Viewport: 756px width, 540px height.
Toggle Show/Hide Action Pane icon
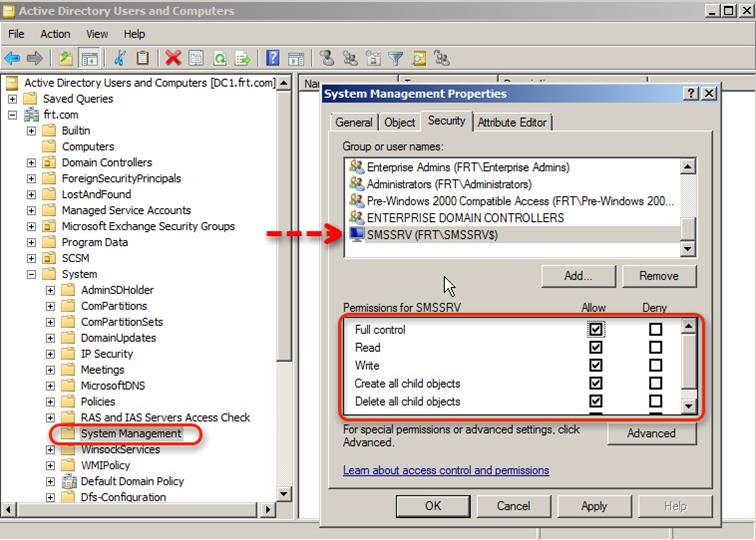coord(296,58)
